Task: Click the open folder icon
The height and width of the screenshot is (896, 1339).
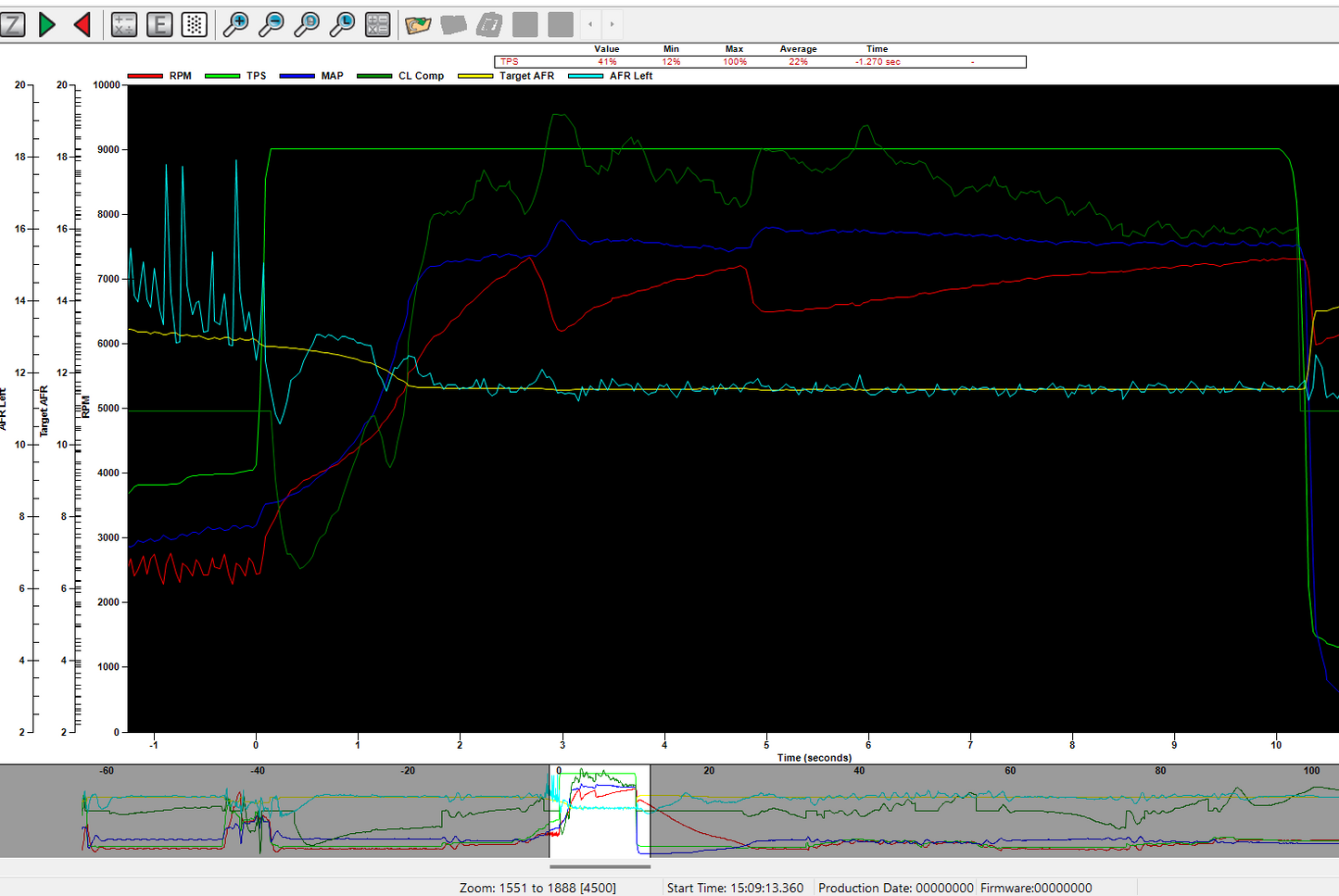Action: coord(417,25)
